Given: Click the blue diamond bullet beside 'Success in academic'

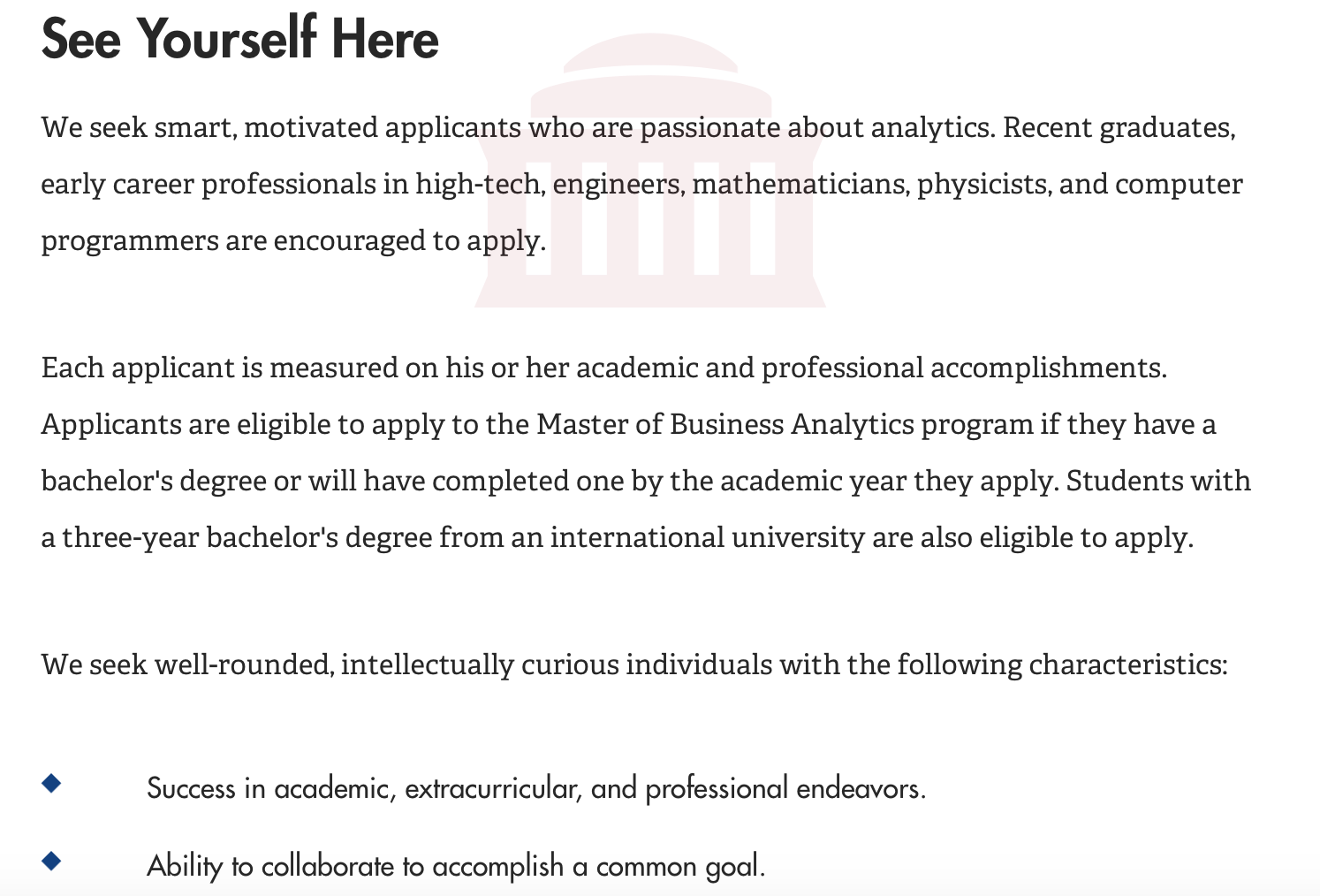Looking at the screenshot, I should click(x=51, y=783).
